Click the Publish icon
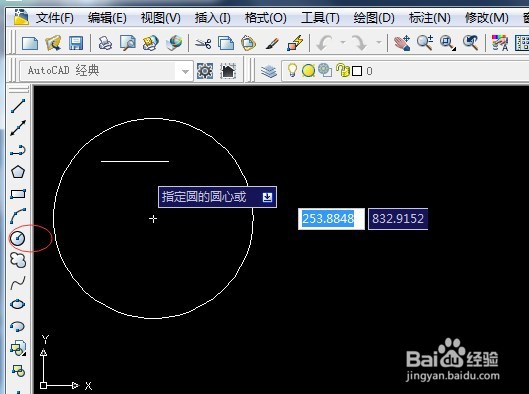529x394 pixels. pos(150,43)
